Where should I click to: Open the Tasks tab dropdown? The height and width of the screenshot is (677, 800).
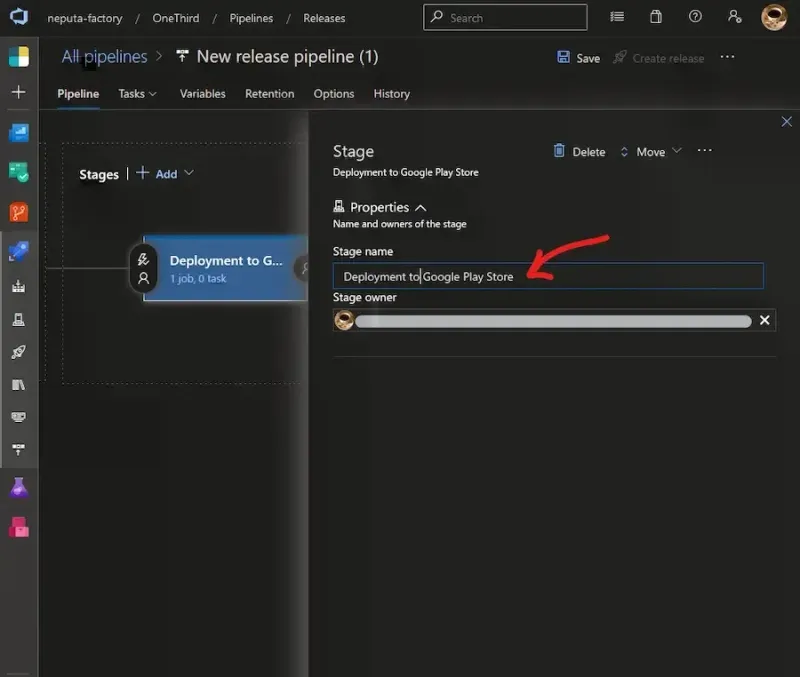(x=137, y=94)
